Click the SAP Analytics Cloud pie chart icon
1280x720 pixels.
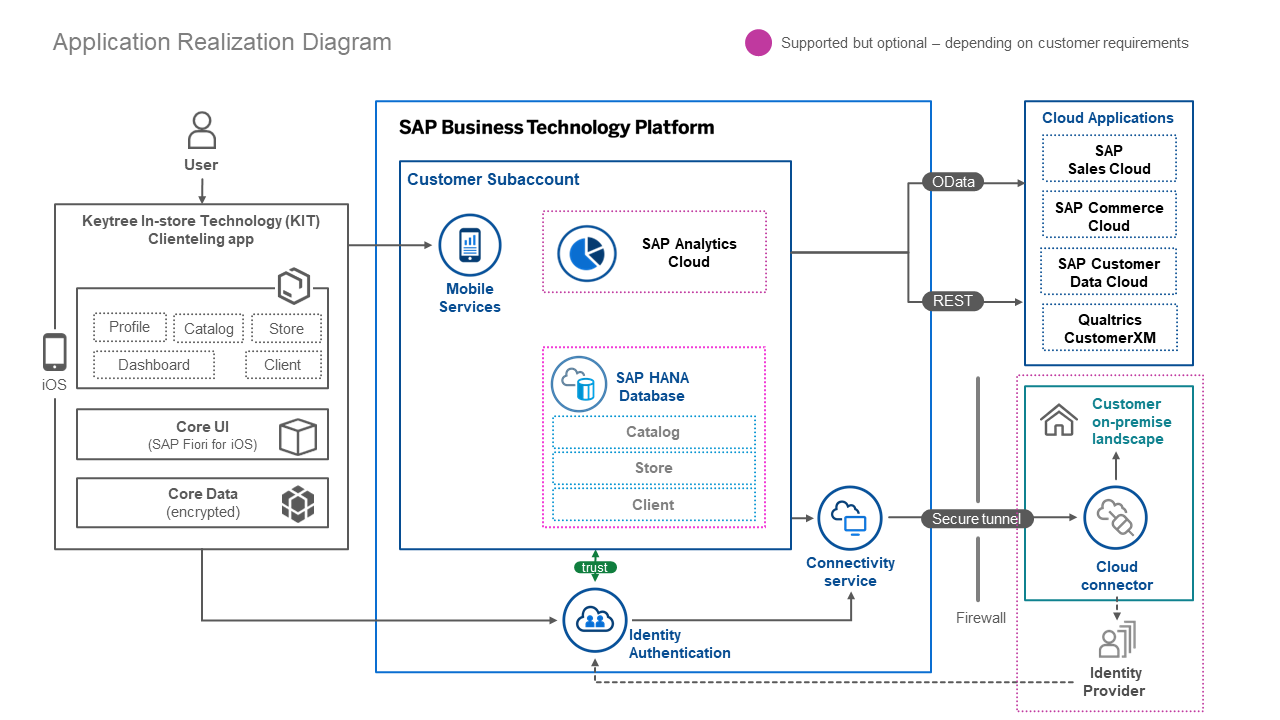coord(588,254)
